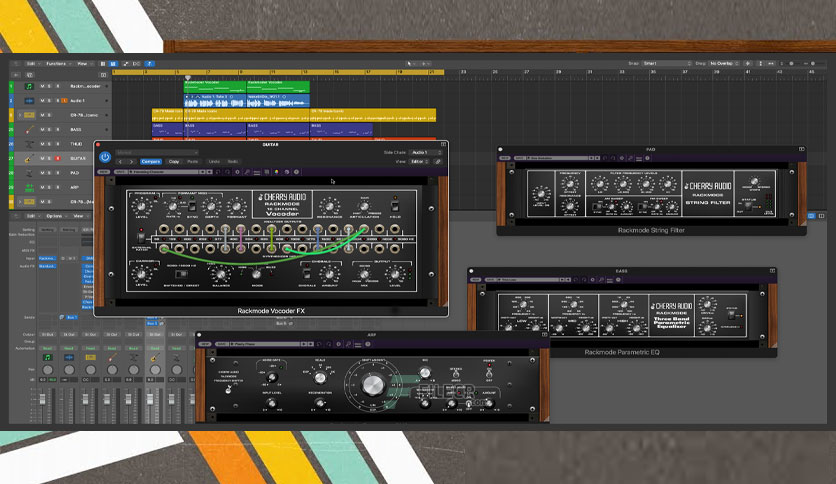Select the Audio 1 Take 3 blue region
This screenshot has width=836, height=484.
click(215, 101)
